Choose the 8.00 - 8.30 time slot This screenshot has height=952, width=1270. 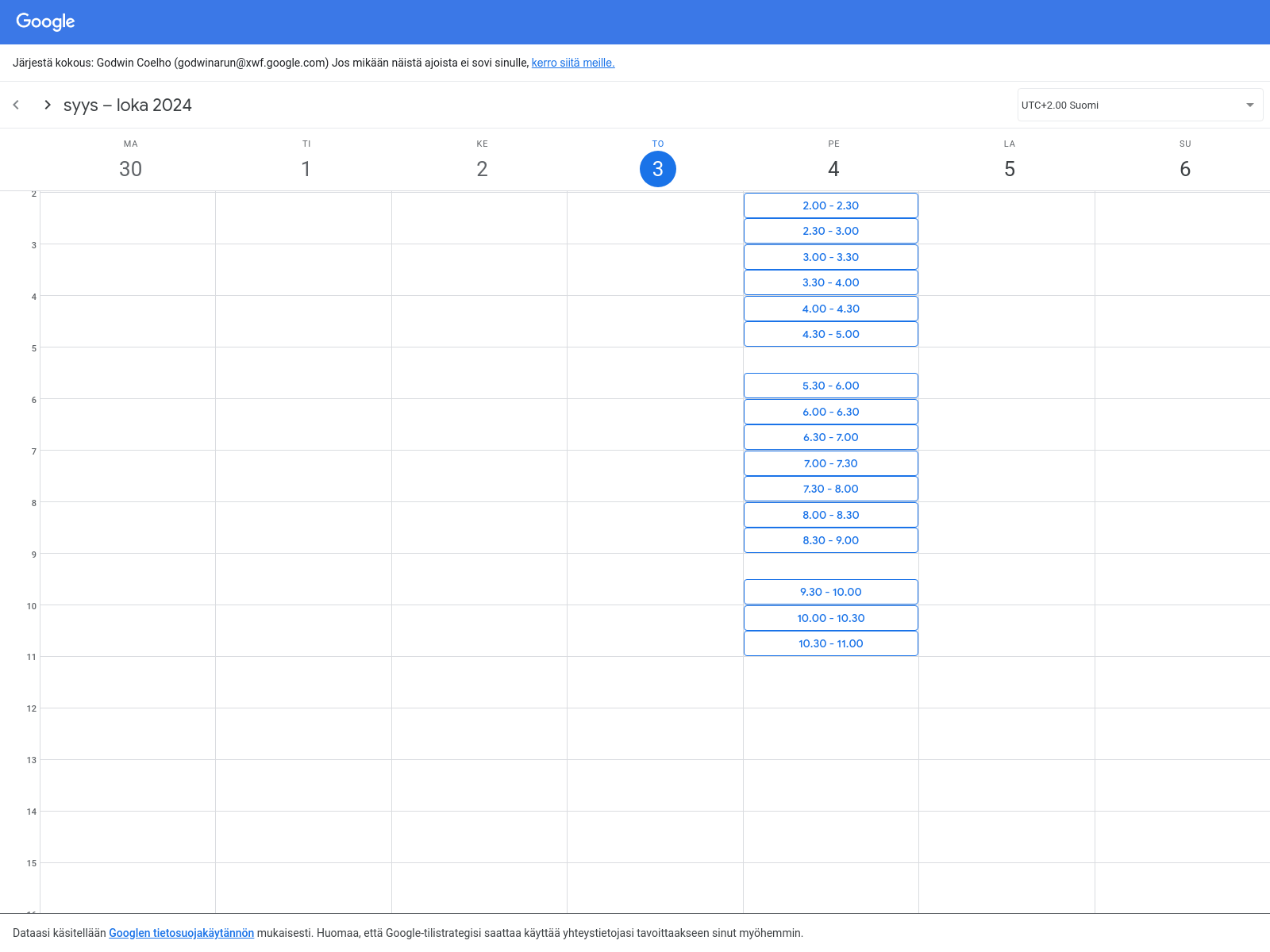(x=831, y=515)
